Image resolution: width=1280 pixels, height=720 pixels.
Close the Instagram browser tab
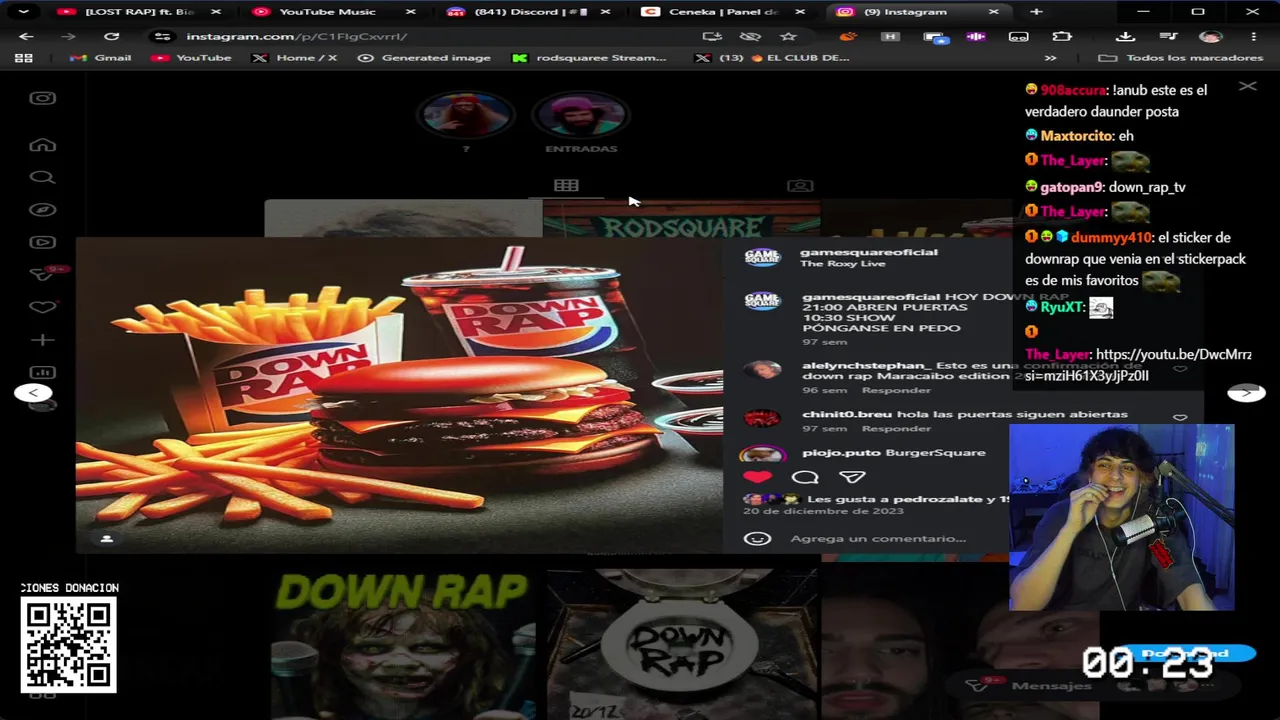click(x=993, y=12)
